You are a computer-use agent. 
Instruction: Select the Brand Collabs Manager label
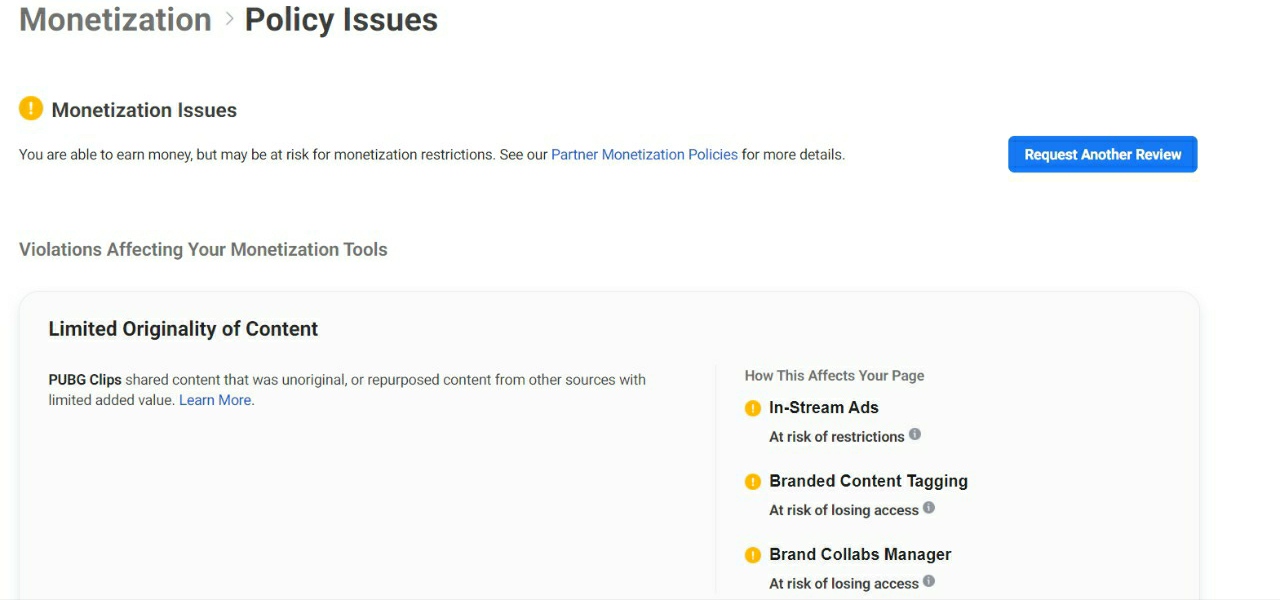click(860, 554)
